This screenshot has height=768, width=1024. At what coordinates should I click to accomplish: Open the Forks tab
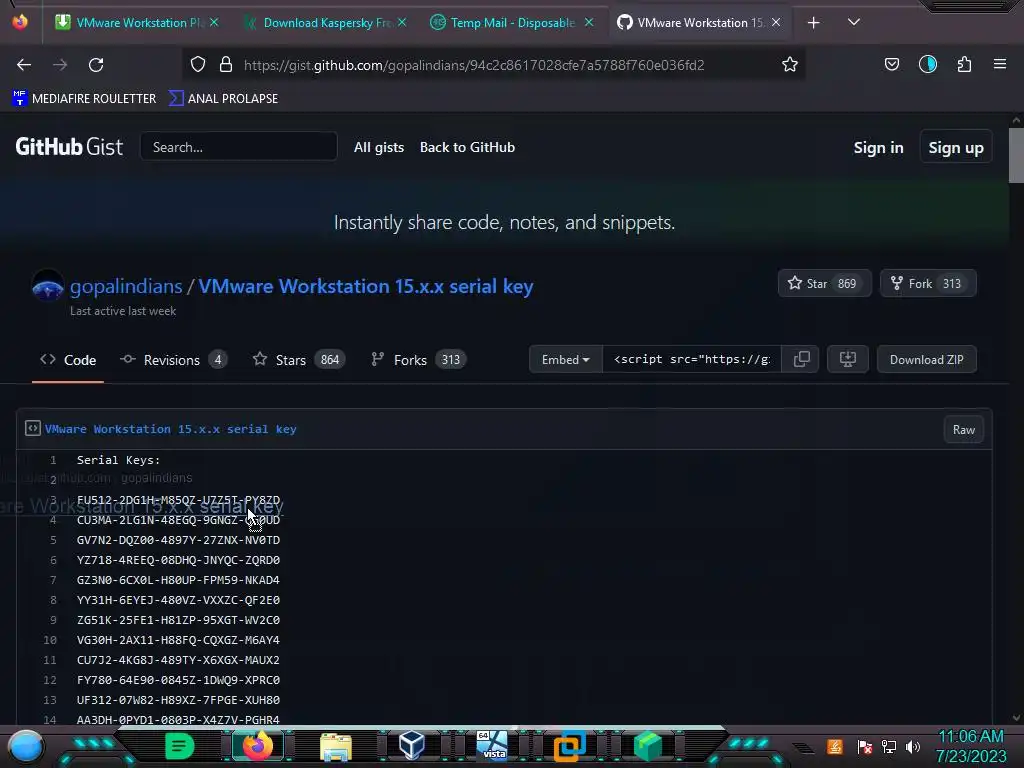[x=419, y=360]
